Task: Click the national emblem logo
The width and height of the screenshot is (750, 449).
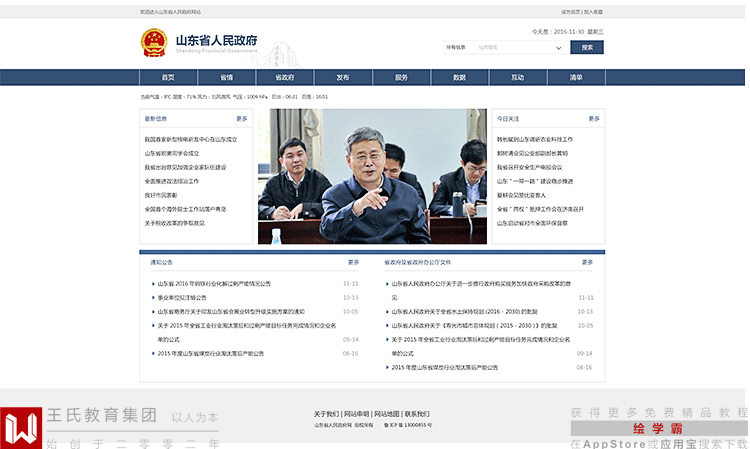Action: tap(154, 43)
